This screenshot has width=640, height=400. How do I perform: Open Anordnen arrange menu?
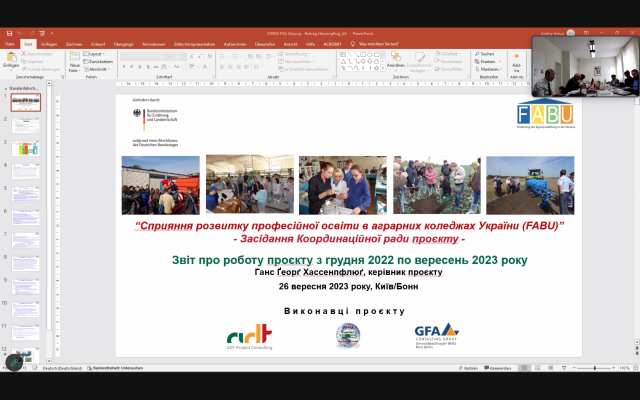coord(396,60)
